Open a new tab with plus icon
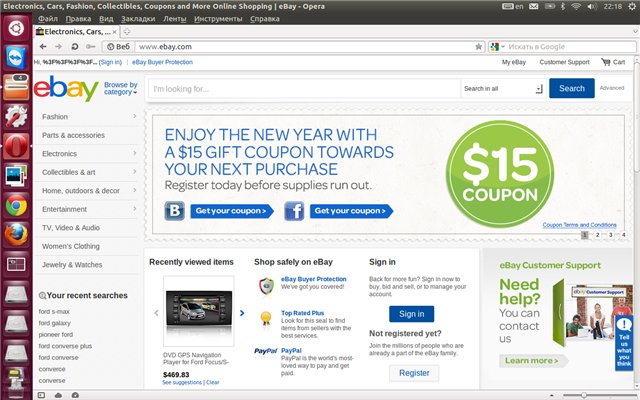The image size is (640, 400). (127, 31)
